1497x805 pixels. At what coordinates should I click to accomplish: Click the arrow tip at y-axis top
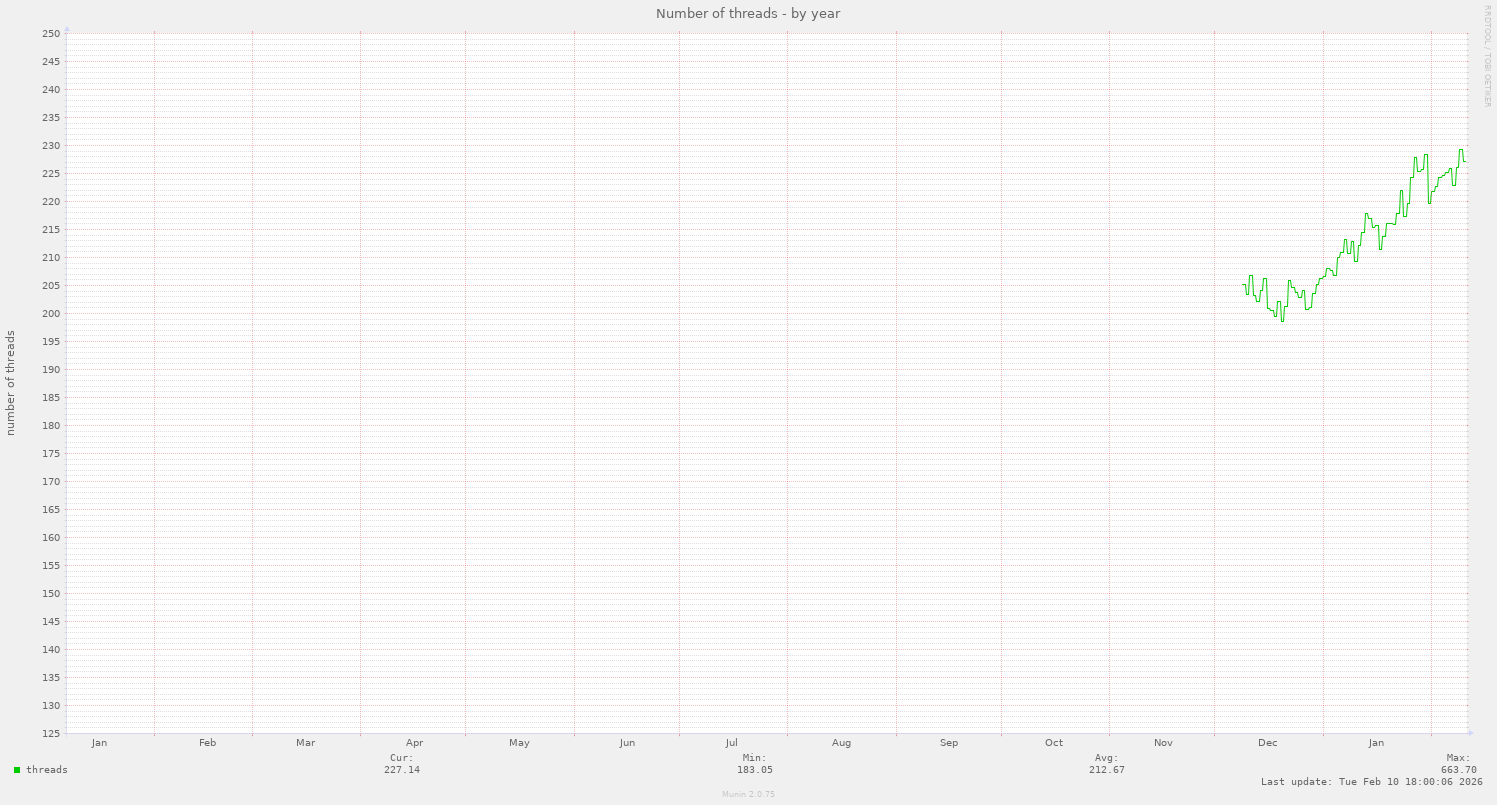pyautogui.click(x=66, y=29)
